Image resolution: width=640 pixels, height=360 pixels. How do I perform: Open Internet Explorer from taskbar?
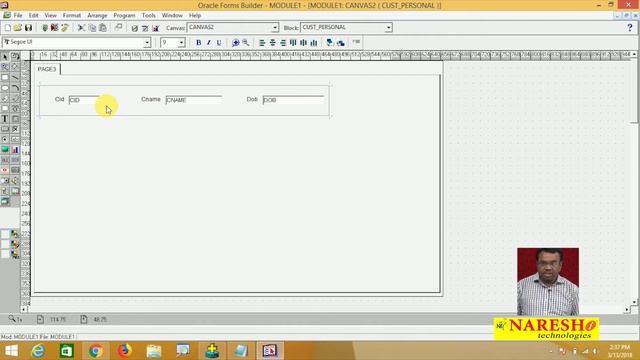38,351
